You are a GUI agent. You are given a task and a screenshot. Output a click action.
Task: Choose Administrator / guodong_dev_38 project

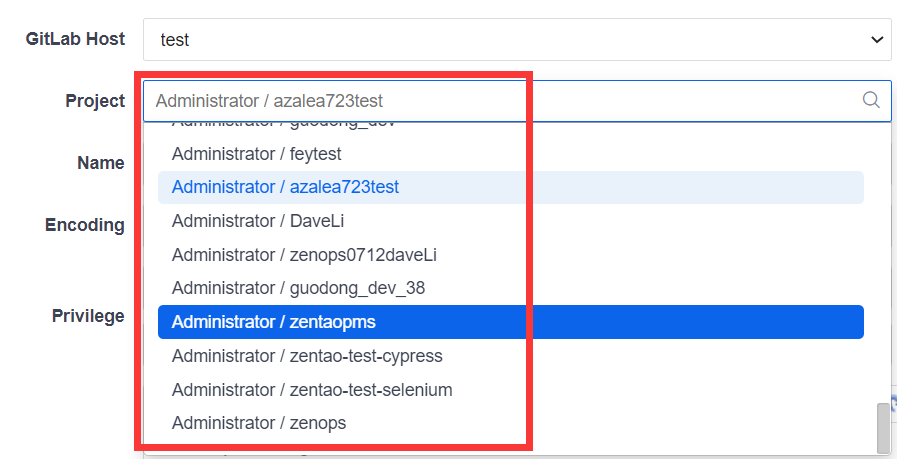298,288
